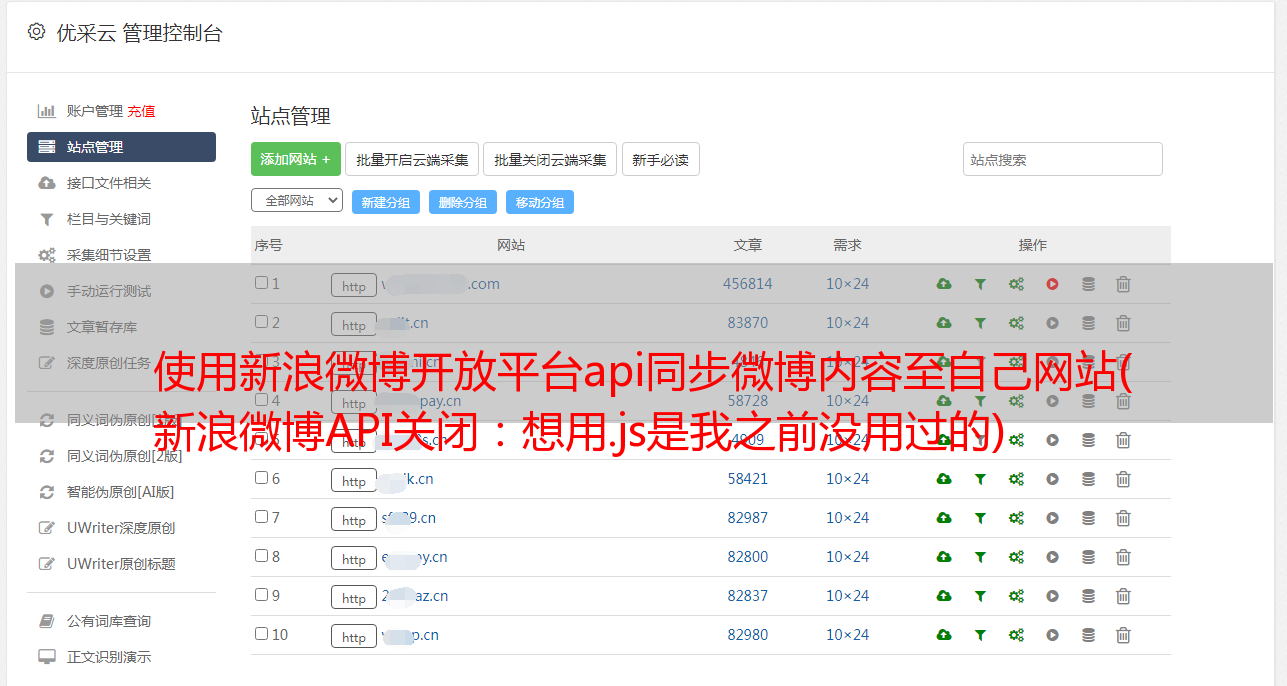Click the cloud upload icon in row 1
Screen dimensions: 1287x686
pyautogui.click(x=944, y=284)
